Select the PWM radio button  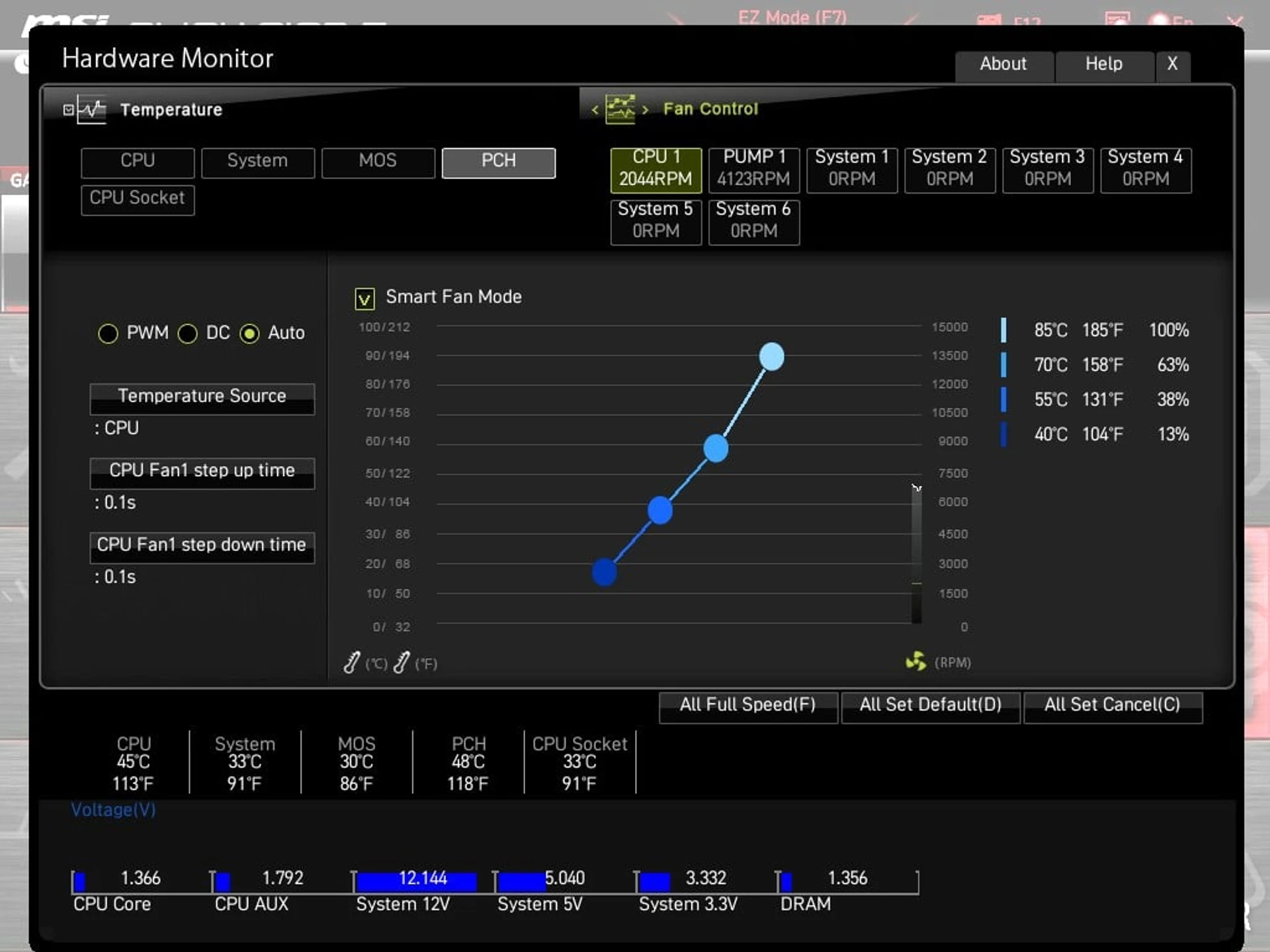point(108,333)
